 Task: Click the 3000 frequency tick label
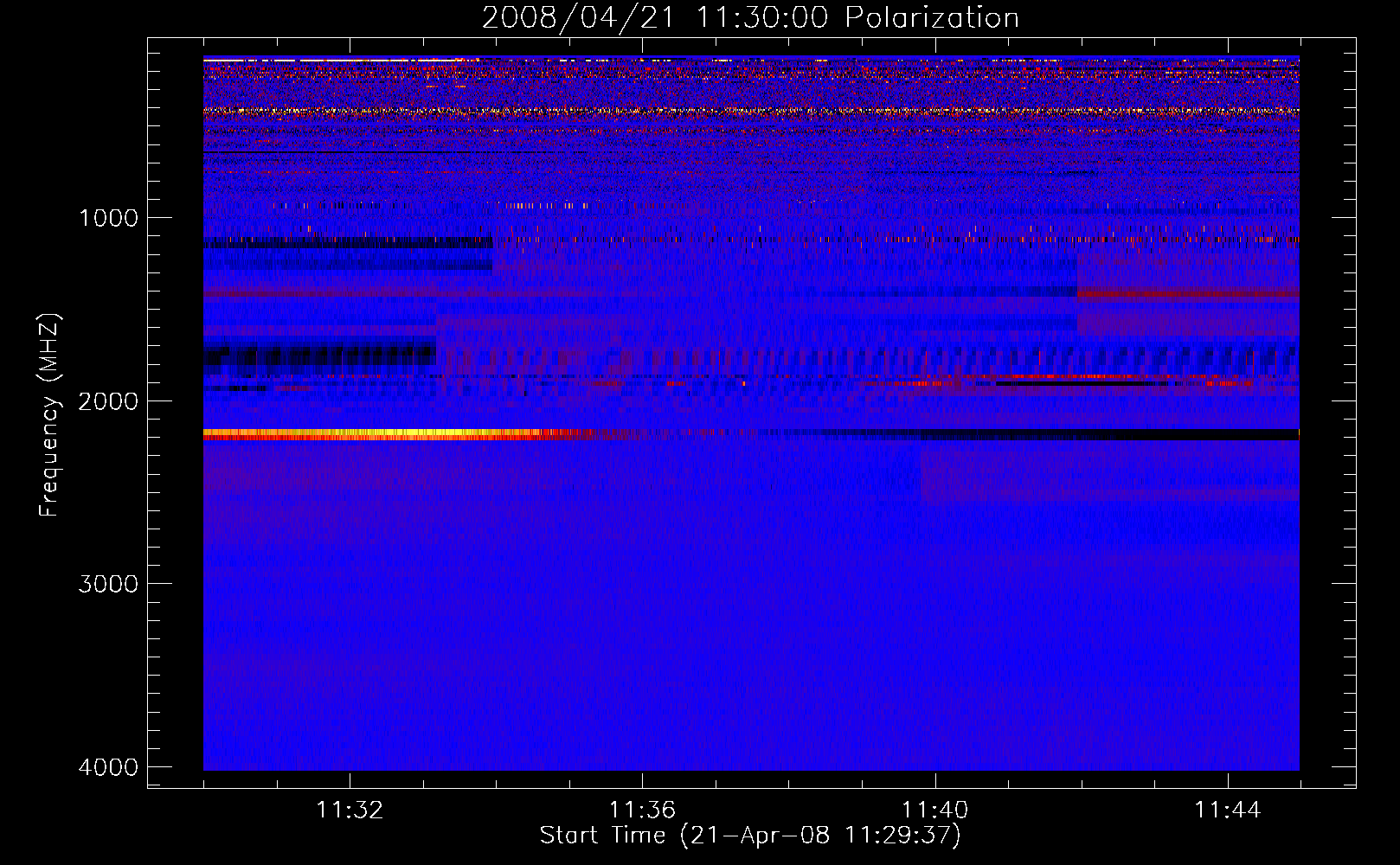(x=108, y=583)
